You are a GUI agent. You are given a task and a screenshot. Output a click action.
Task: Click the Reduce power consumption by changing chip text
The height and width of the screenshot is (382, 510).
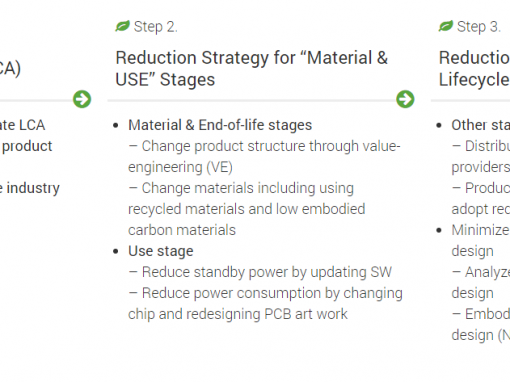265,303
